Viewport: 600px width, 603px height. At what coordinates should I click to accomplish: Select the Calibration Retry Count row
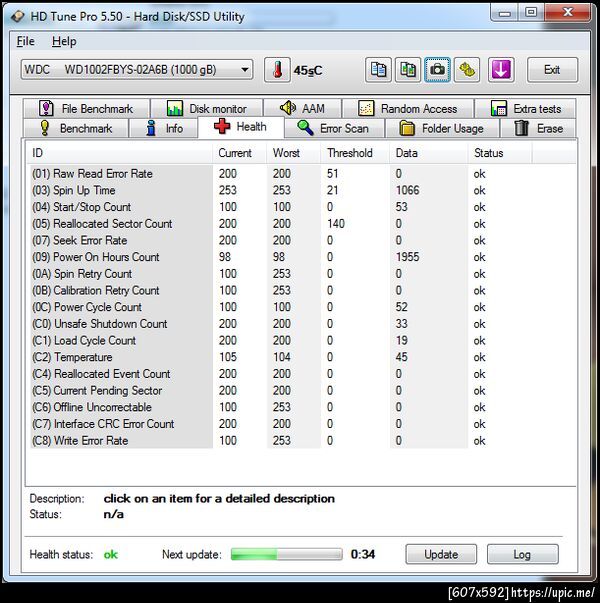(x=302, y=290)
